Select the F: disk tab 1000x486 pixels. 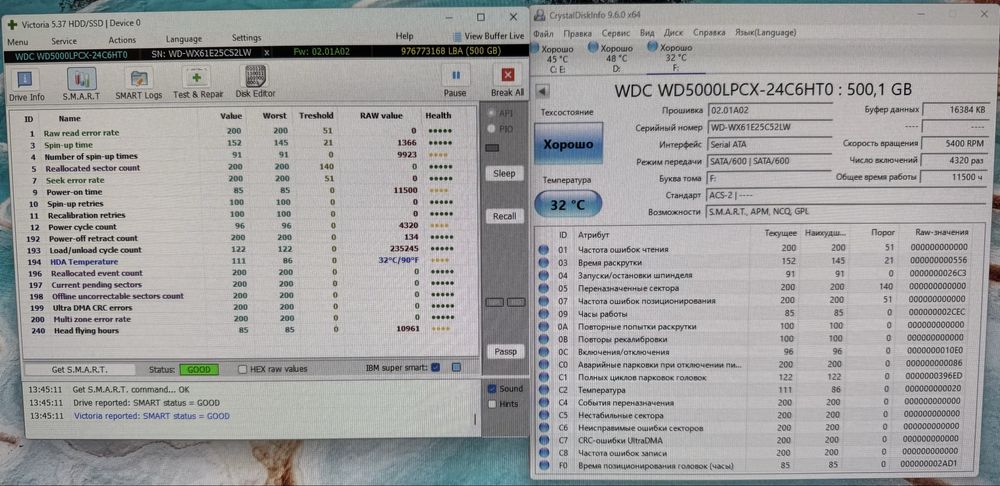[672, 58]
